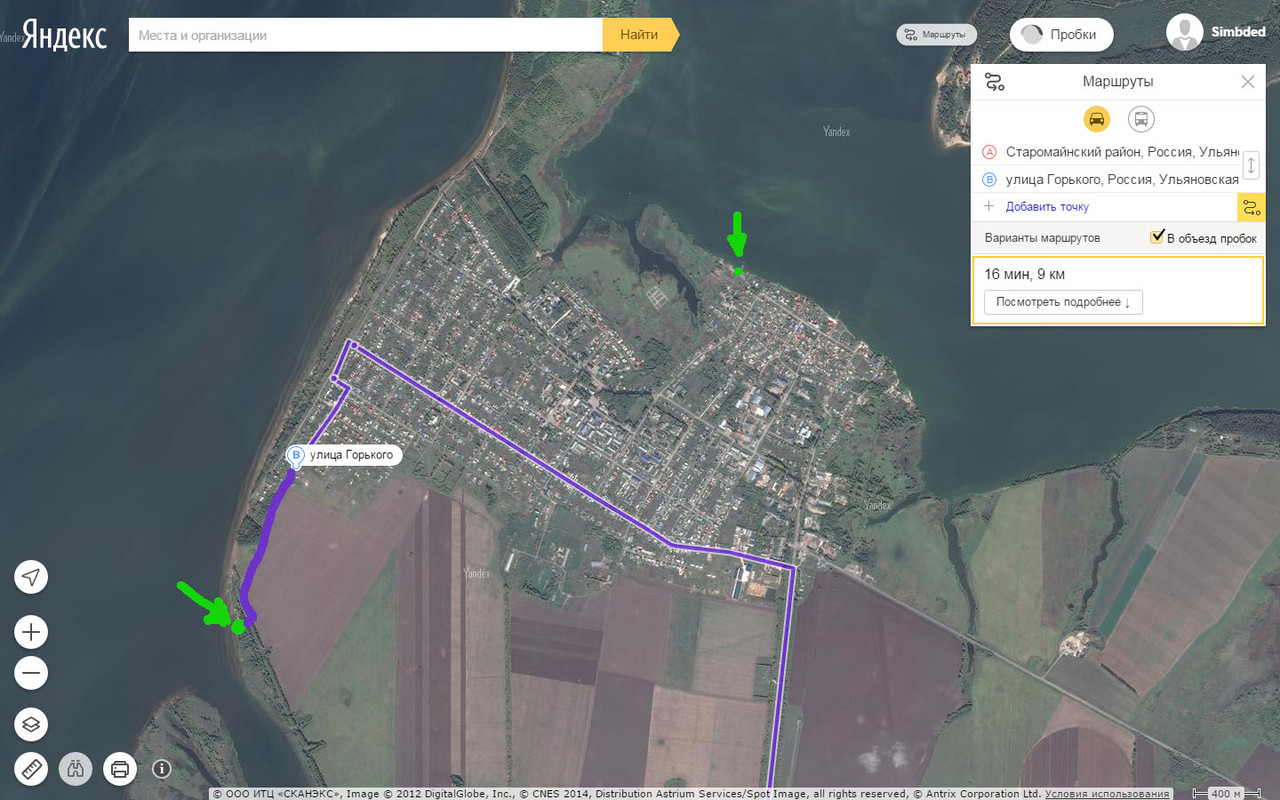Click the Yandex logo
Image resolution: width=1280 pixels, height=800 pixels.
64,35
